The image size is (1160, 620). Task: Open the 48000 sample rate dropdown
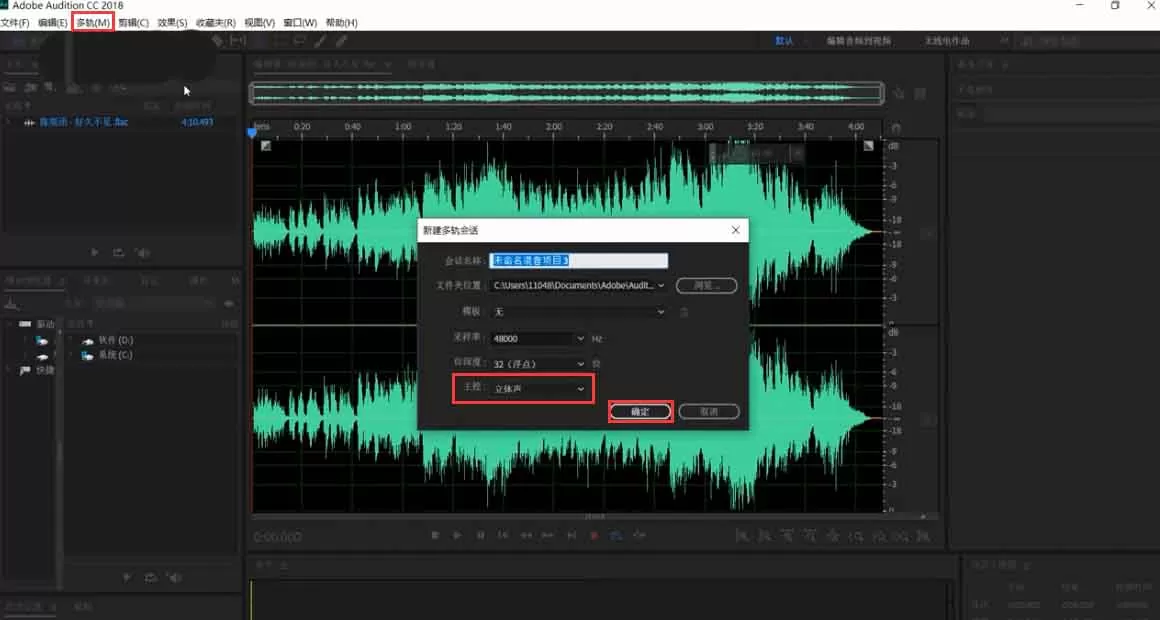(x=539, y=338)
